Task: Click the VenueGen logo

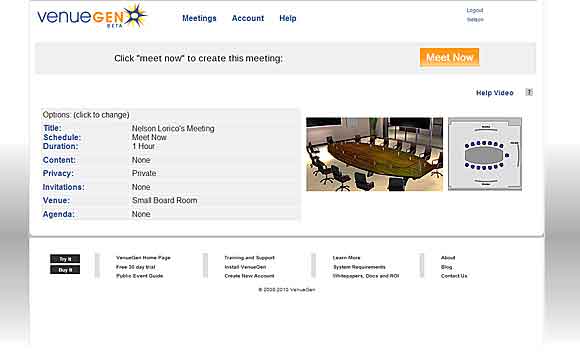Action: (x=92, y=17)
